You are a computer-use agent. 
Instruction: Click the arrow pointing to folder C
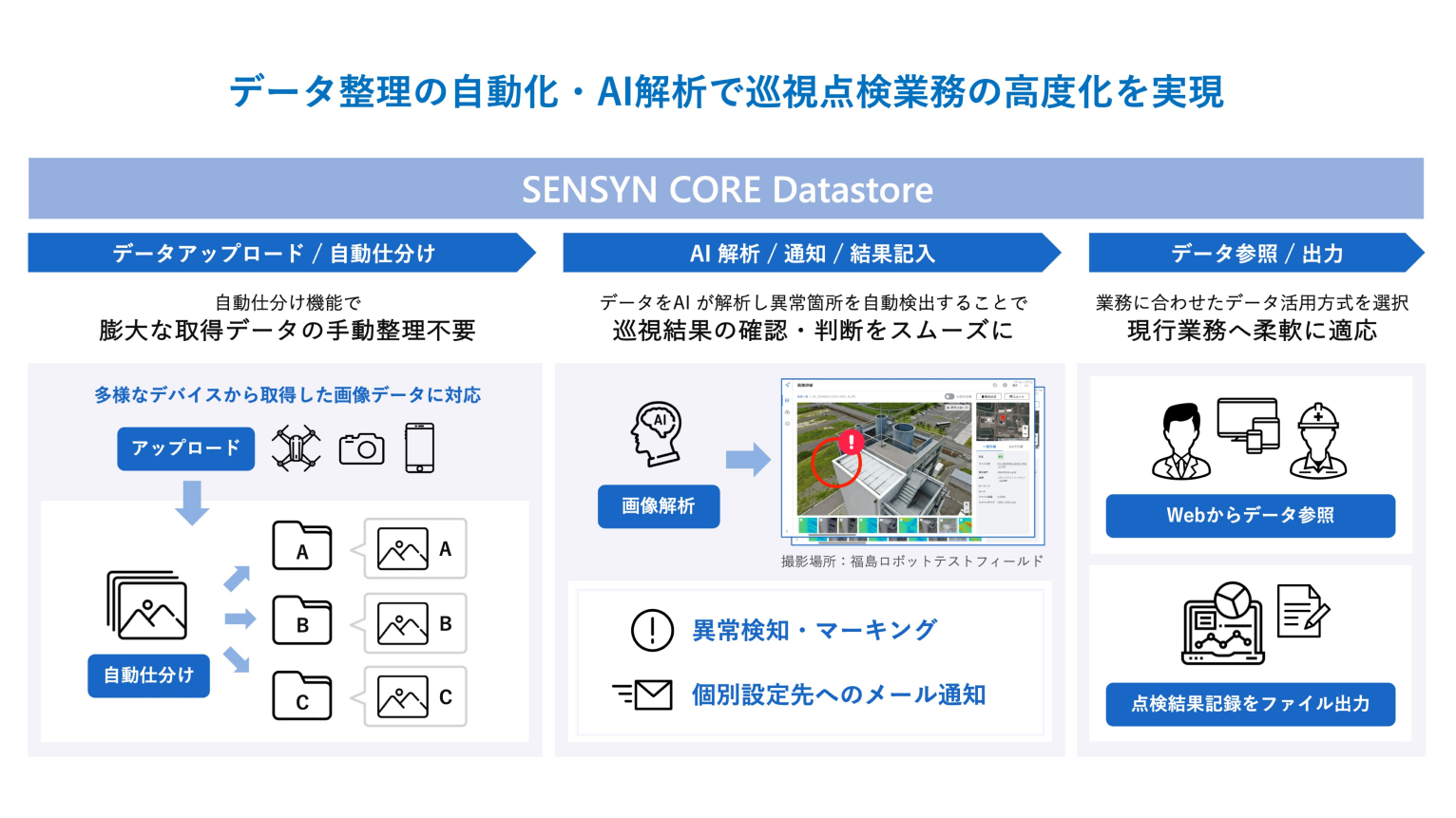237,659
